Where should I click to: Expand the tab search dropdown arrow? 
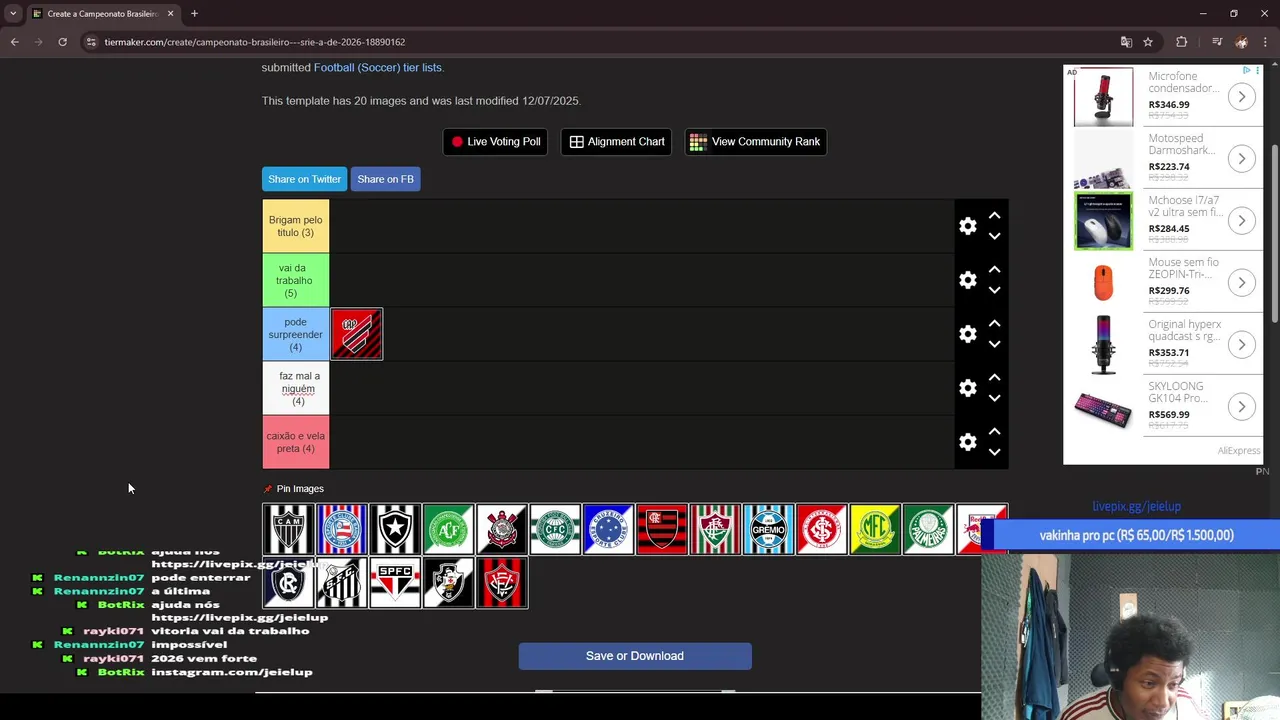click(12, 14)
